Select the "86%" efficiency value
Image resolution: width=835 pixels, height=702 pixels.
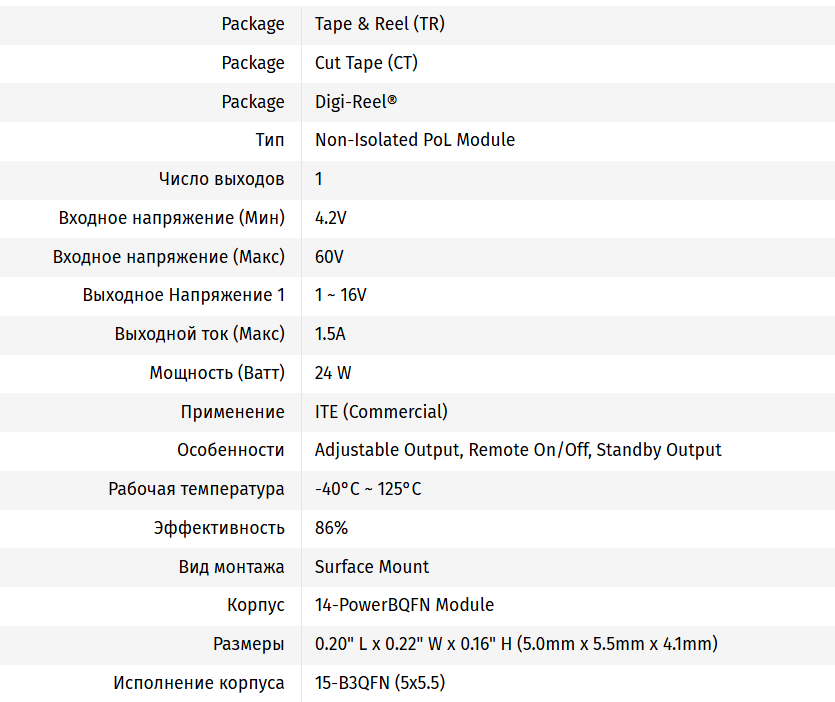point(331,528)
